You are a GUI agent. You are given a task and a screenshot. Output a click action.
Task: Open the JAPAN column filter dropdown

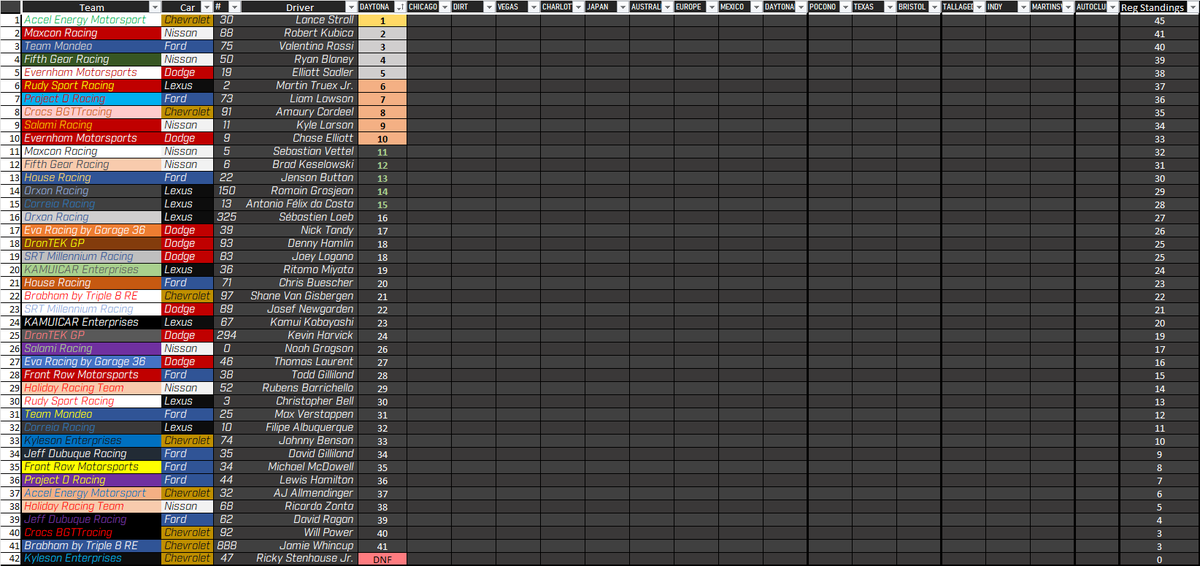[622, 7]
